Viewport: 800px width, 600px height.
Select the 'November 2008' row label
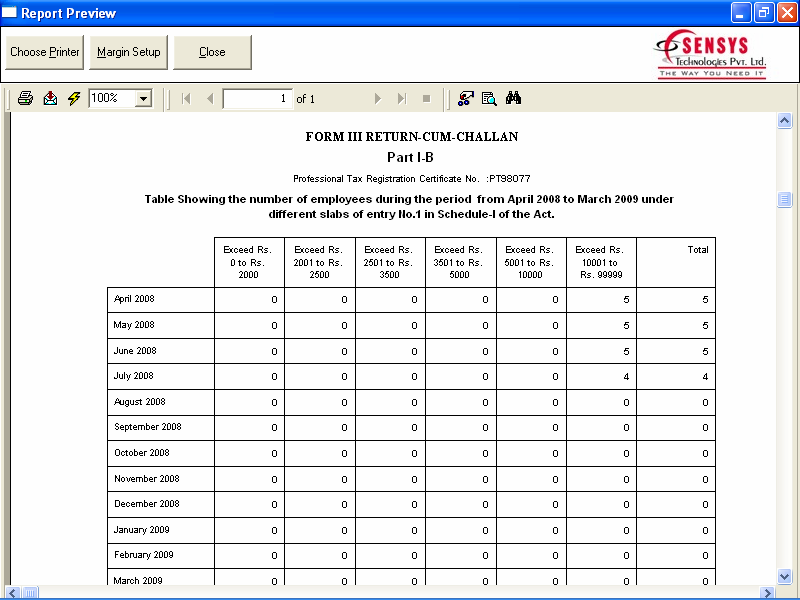tap(146, 479)
